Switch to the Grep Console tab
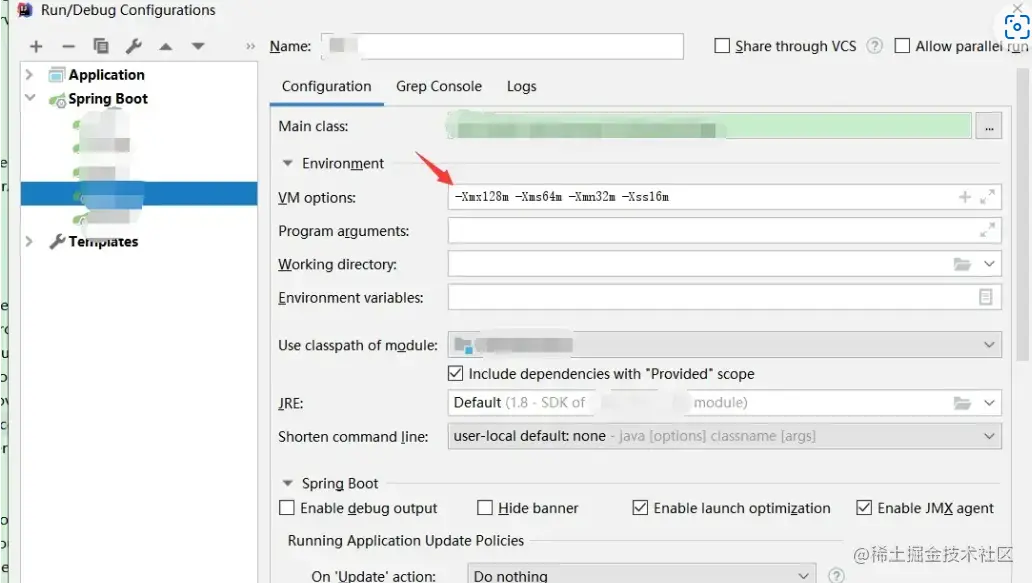The width and height of the screenshot is (1032, 583). 439,86
